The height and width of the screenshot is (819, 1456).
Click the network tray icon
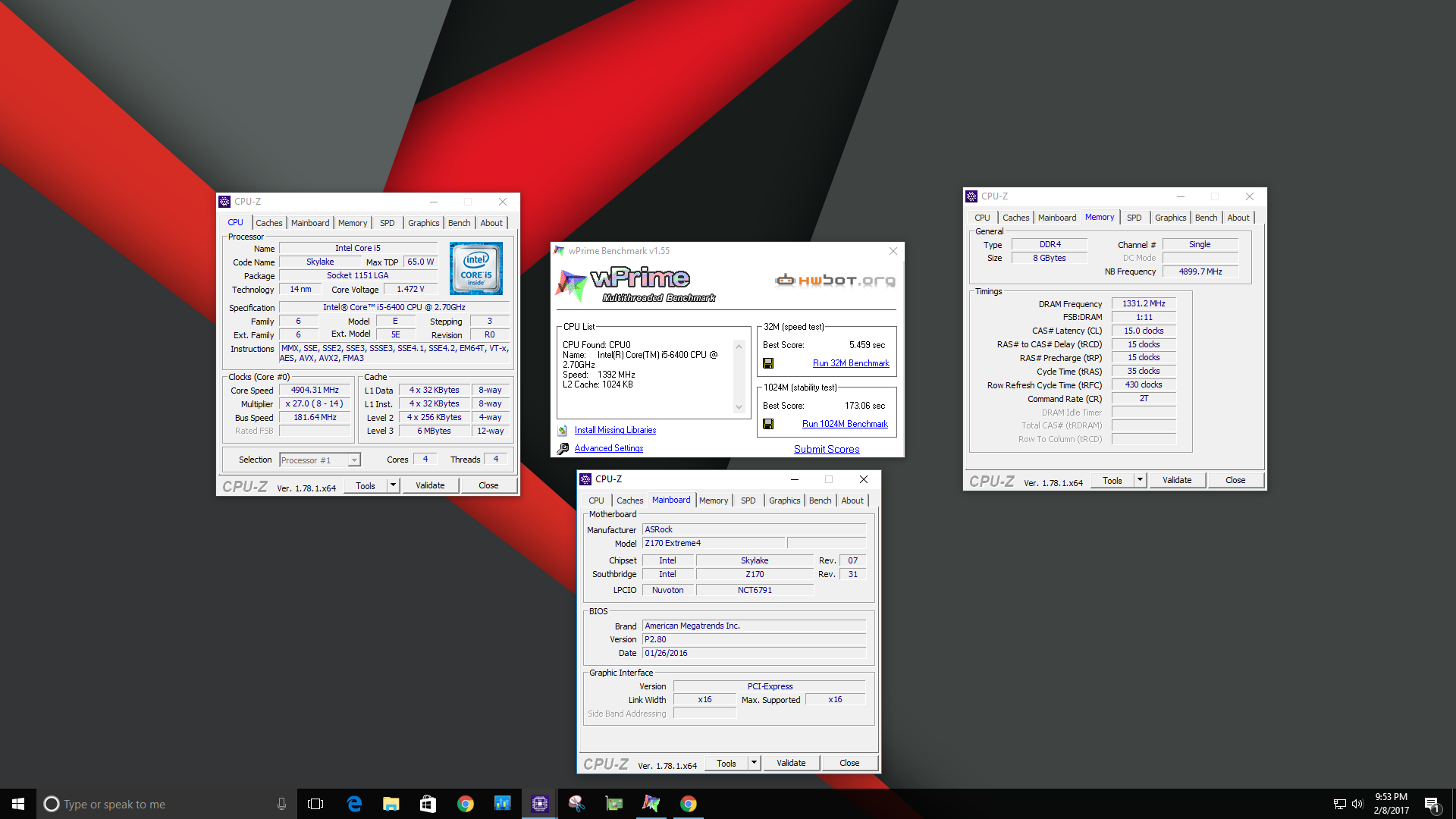(1339, 804)
